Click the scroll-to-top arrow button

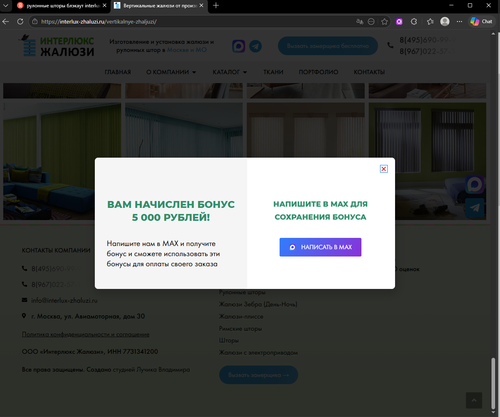[474, 400]
